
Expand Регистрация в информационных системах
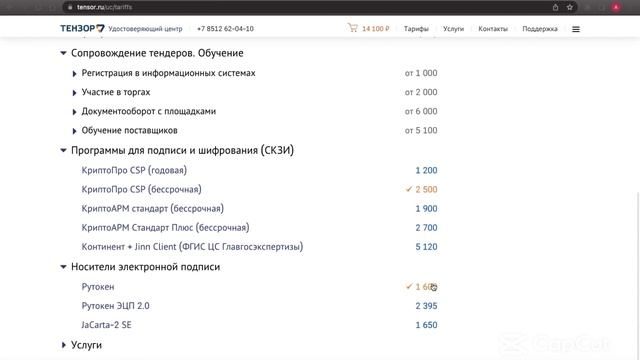coord(74,74)
